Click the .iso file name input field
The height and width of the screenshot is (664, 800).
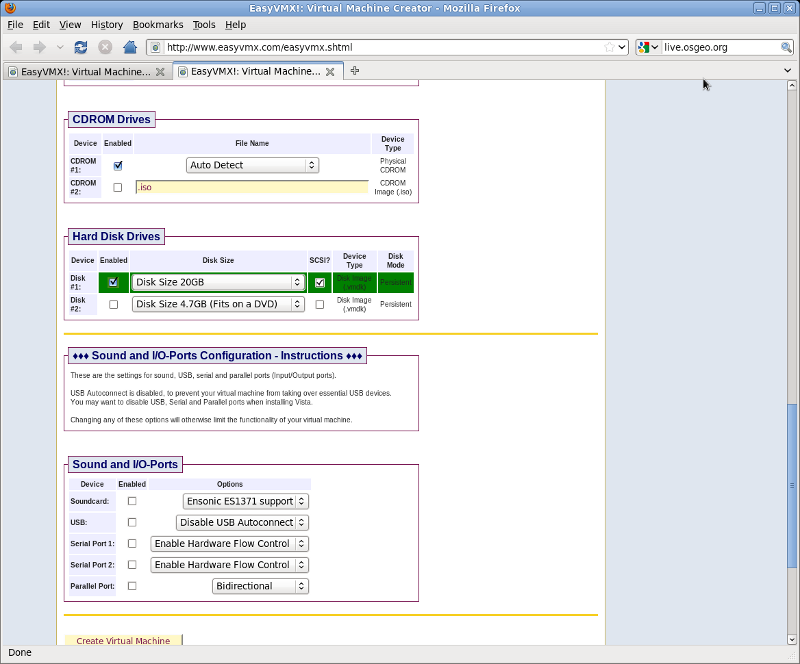point(252,187)
